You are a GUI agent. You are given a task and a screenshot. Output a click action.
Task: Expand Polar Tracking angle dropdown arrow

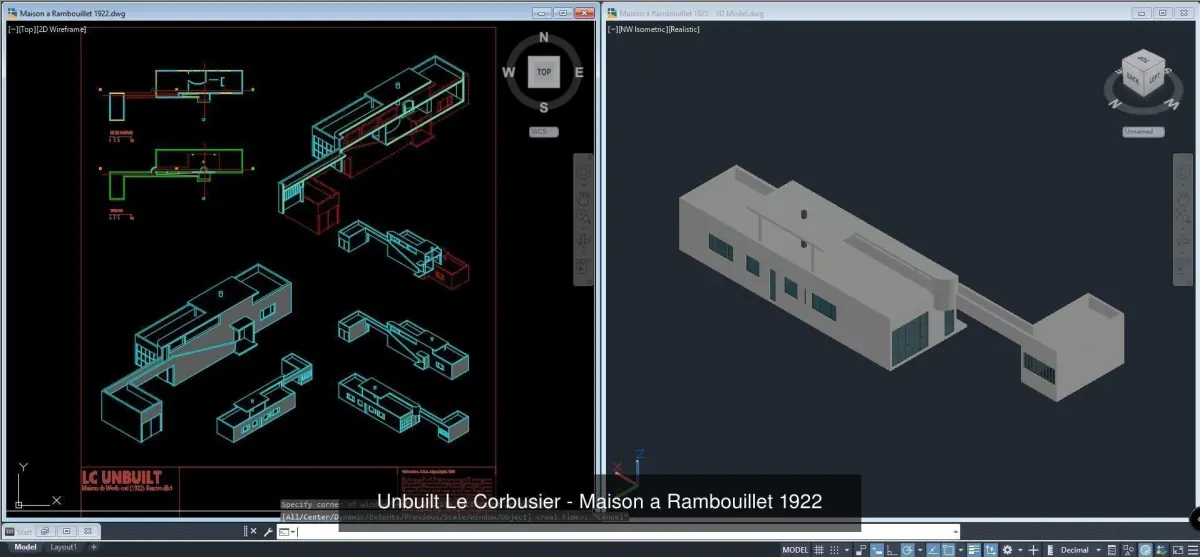click(x=920, y=549)
